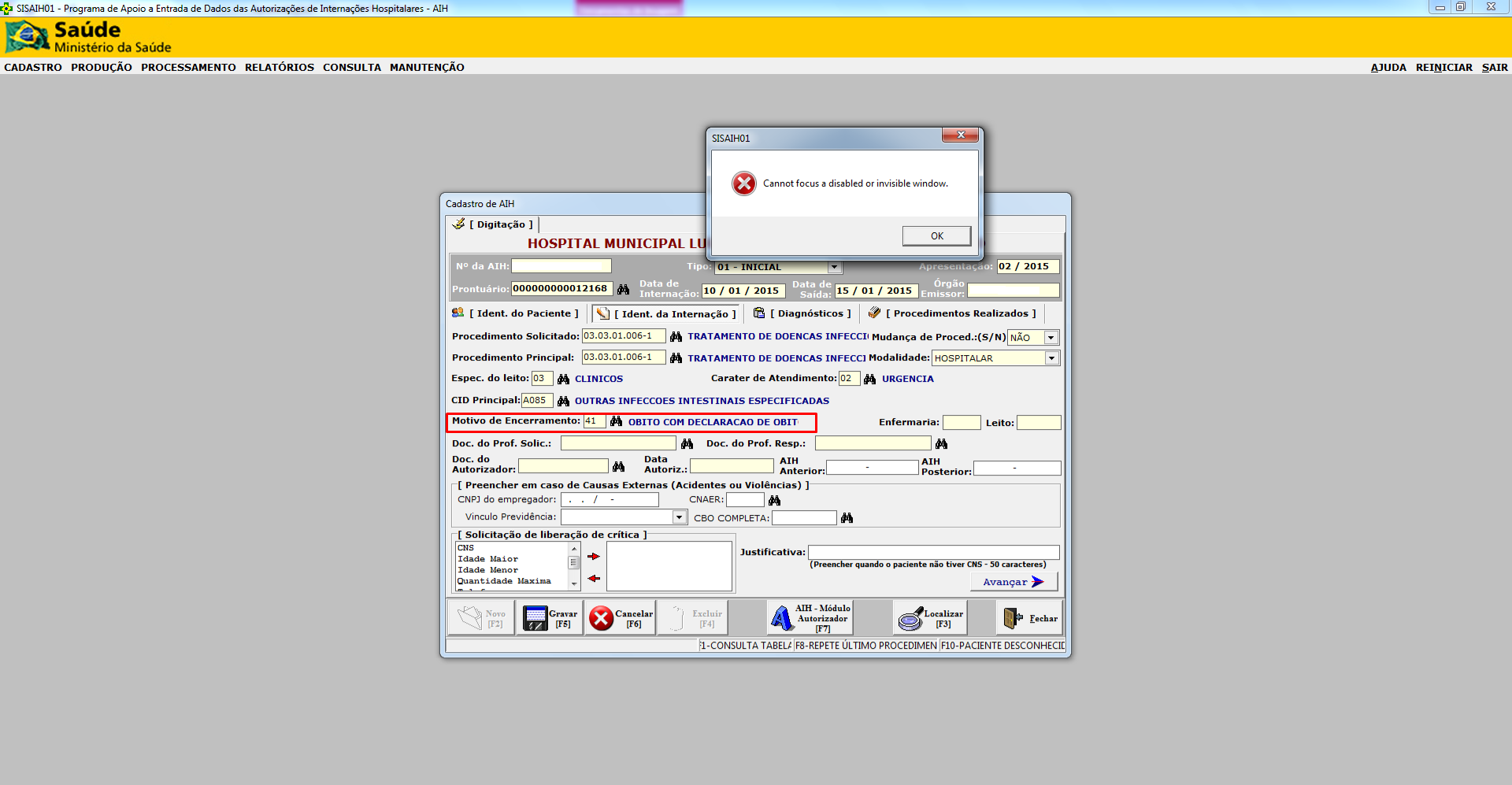This screenshot has width=1512, height=785.
Task: Click right red arrow to add crítica
Action: click(x=594, y=557)
